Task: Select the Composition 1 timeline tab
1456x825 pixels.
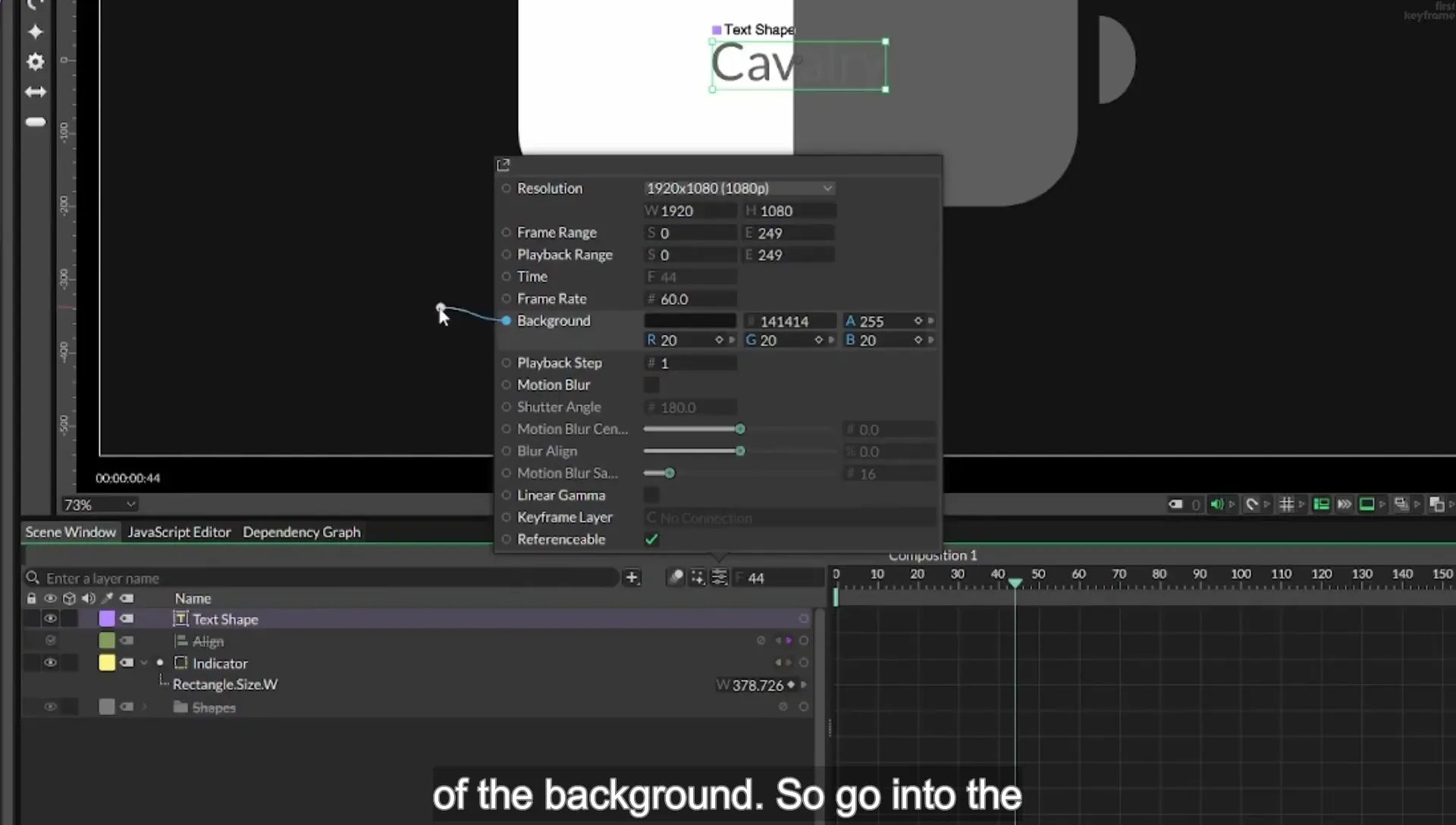Action: coord(933,556)
